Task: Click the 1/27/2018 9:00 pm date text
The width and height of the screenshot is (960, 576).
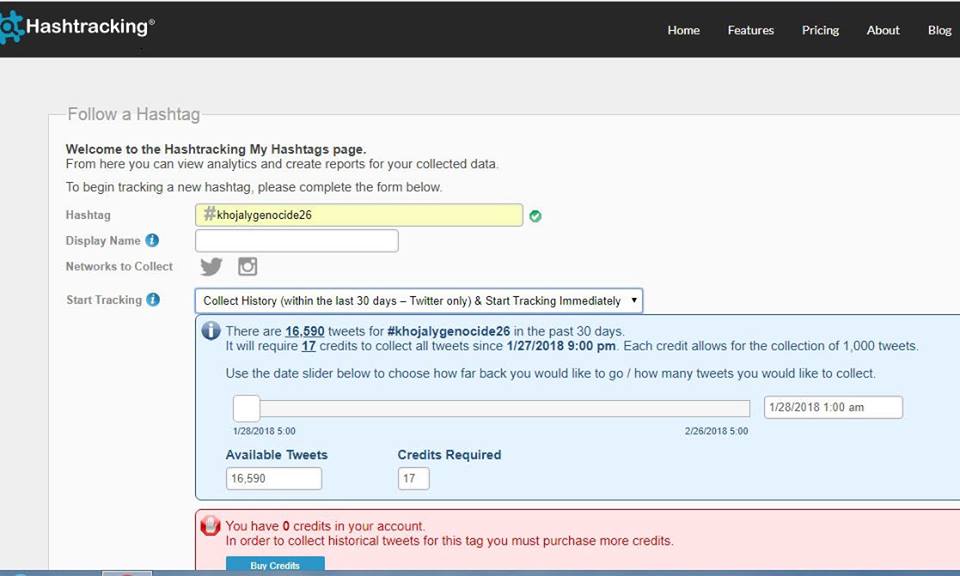Action: click(561, 346)
